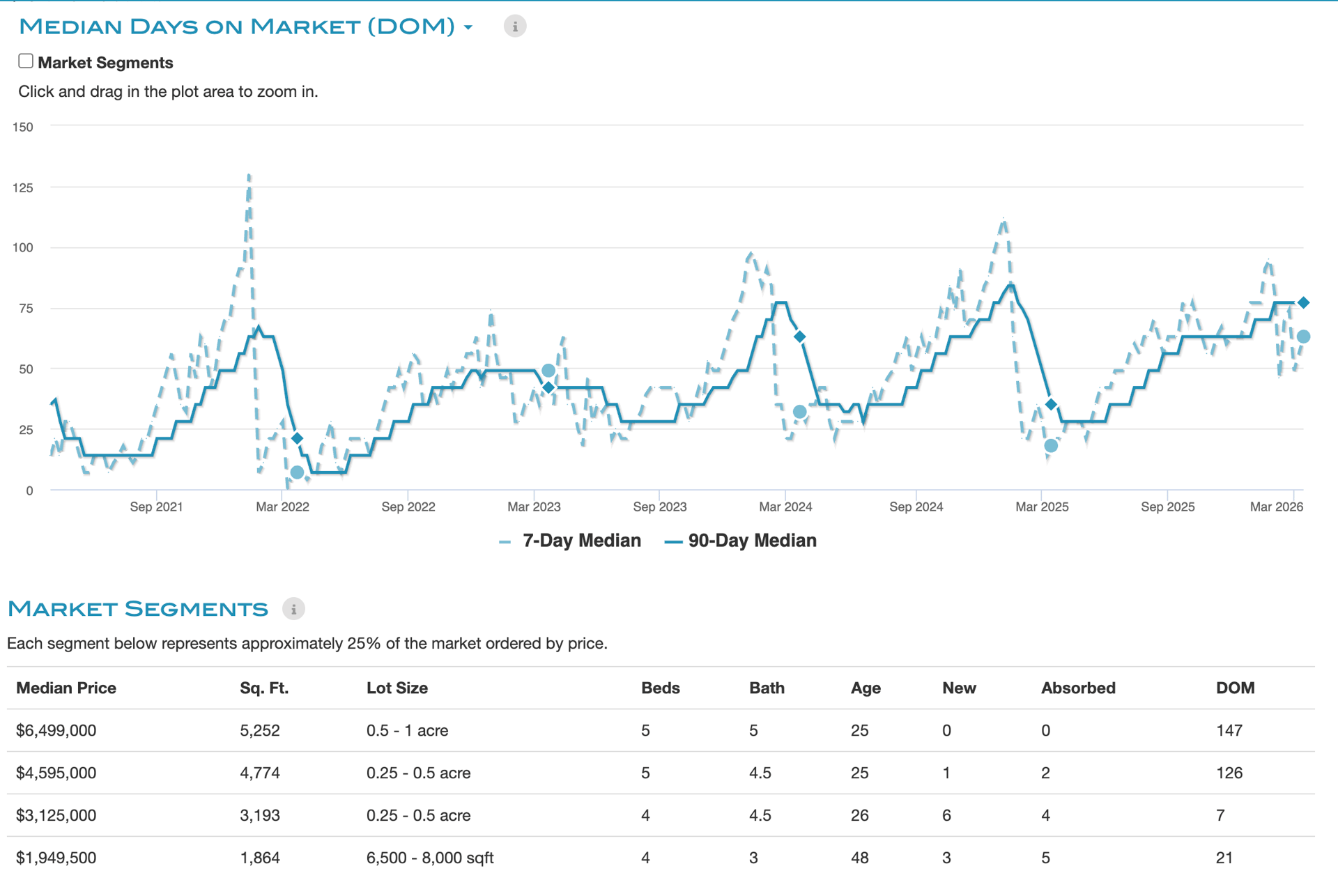Image resolution: width=1338 pixels, height=896 pixels.
Task: Click the 90-Day Median legend line swatch
Action: pos(673,541)
